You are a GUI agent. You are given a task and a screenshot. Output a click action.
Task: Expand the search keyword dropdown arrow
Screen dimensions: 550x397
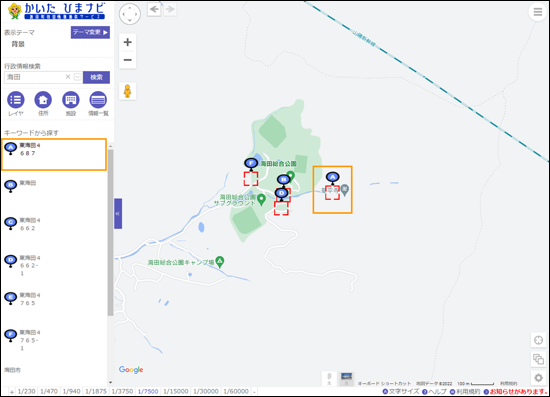click(78, 77)
